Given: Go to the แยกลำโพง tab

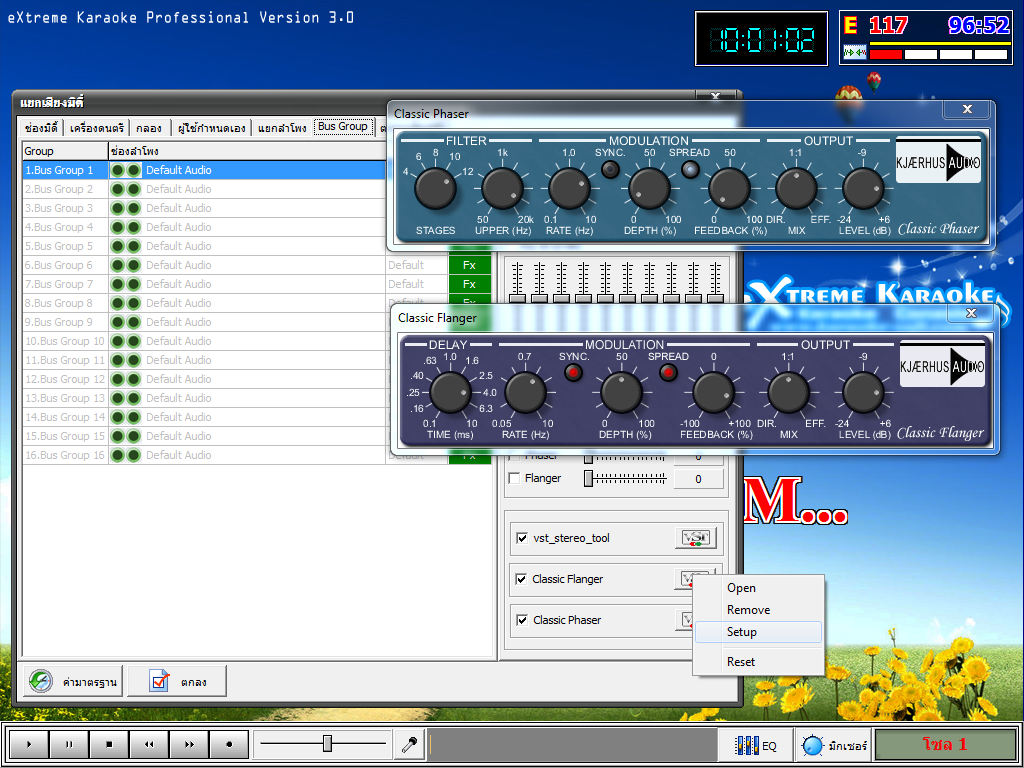Looking at the screenshot, I should [282, 128].
